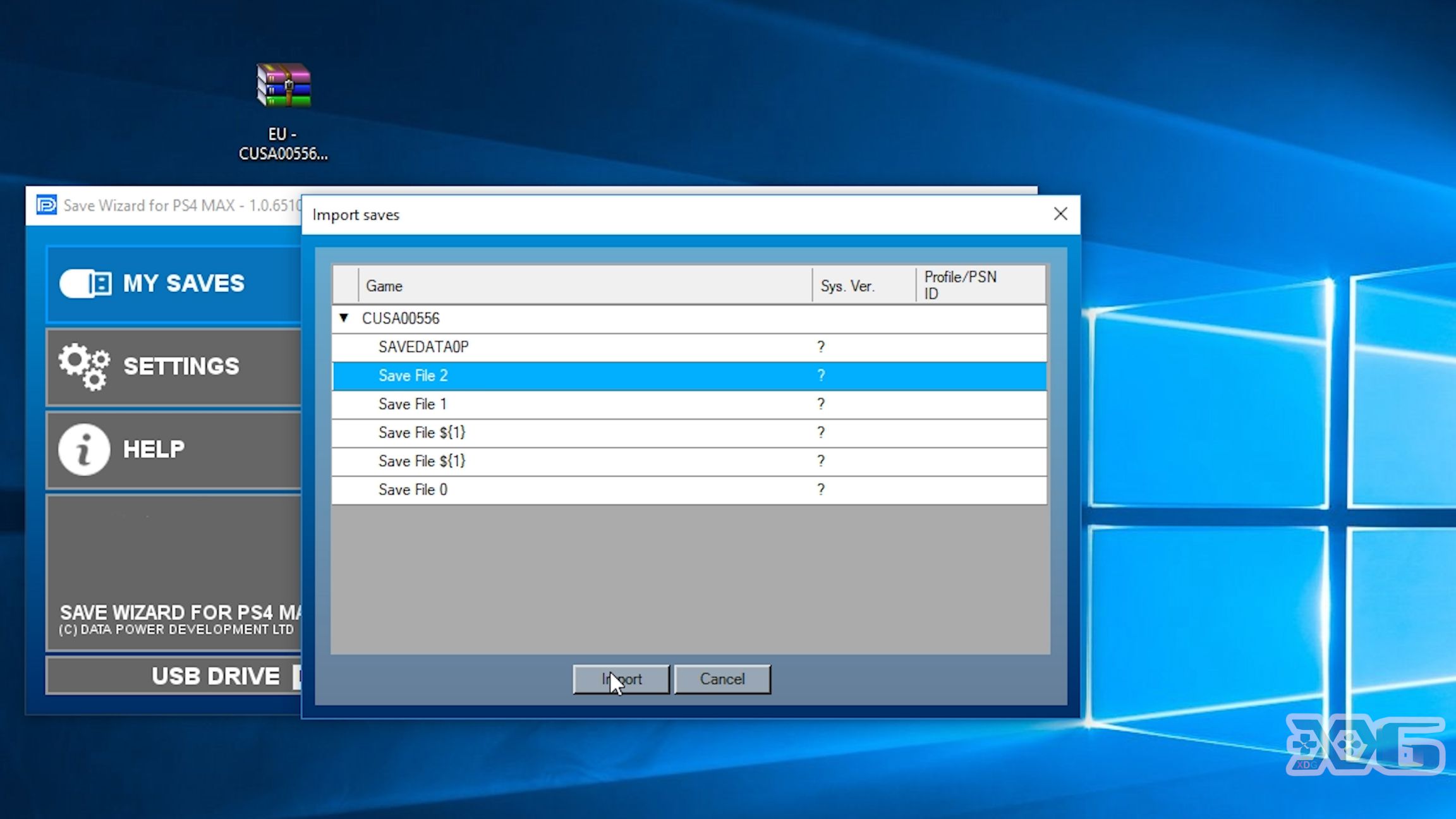Select the second Save File ${1} row
This screenshot has width=1456, height=819.
689,461
